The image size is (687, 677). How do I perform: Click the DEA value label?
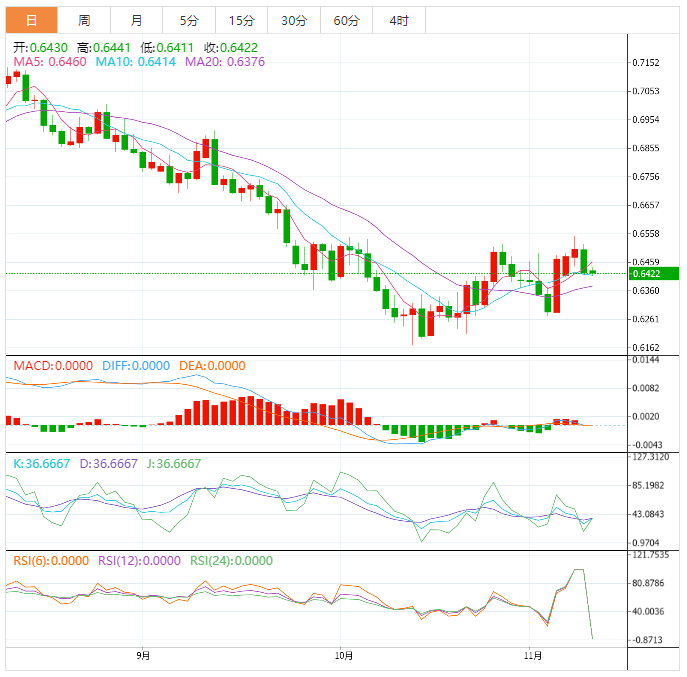(211, 366)
